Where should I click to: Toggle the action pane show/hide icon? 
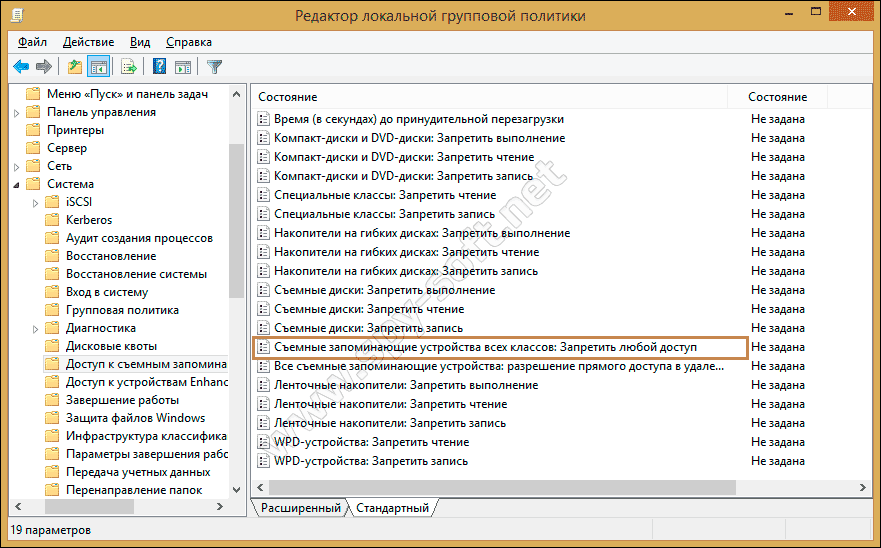pos(183,67)
